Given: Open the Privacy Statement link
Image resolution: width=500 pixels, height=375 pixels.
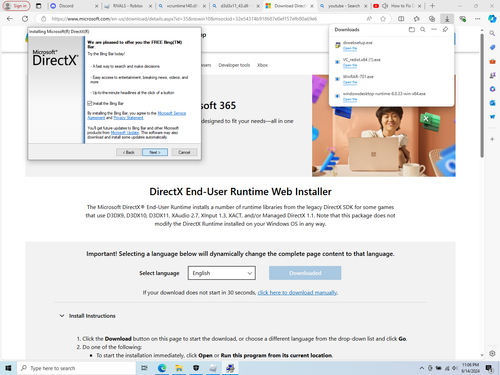Looking at the screenshot, I should click(x=128, y=118).
